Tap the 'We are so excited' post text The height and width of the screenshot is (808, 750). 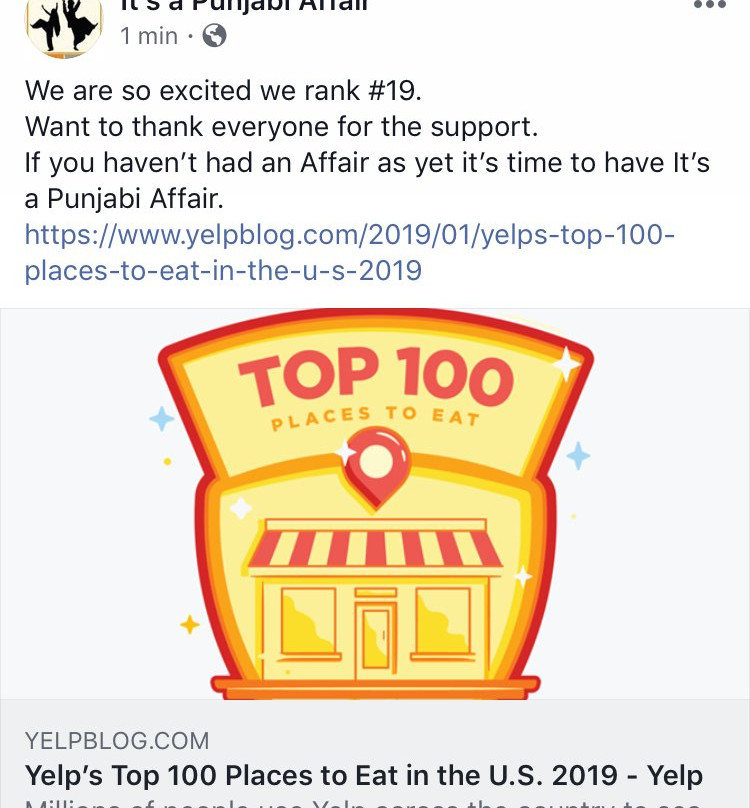223,92
